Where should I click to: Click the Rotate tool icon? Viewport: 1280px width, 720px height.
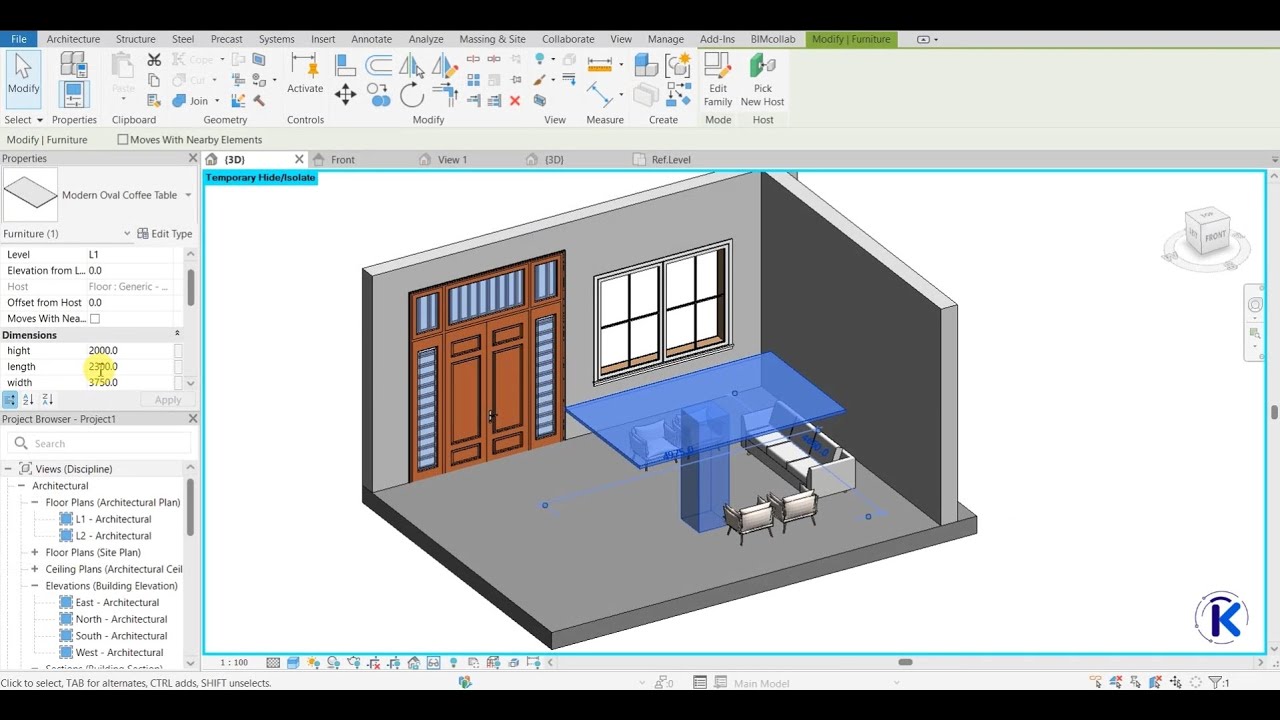click(411, 95)
